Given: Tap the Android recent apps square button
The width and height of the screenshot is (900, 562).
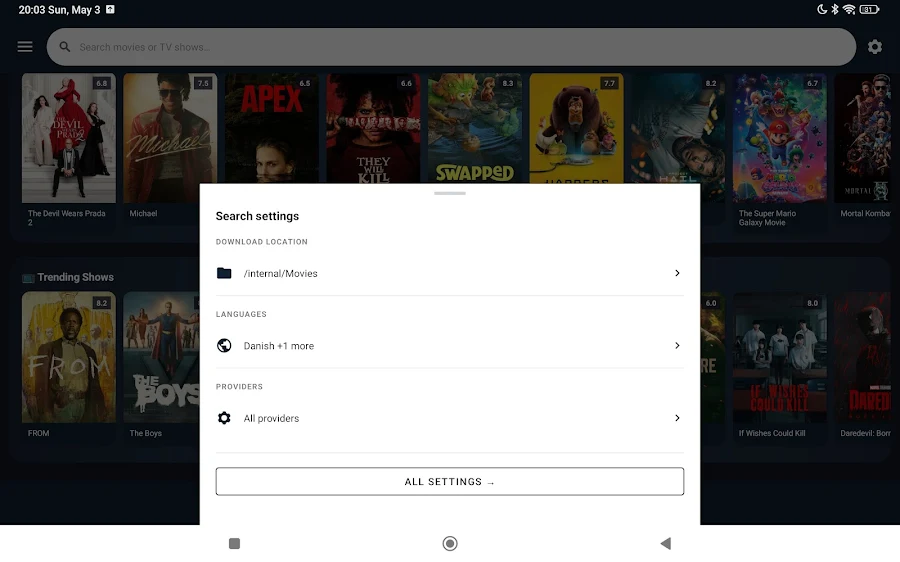Looking at the screenshot, I should 234,543.
